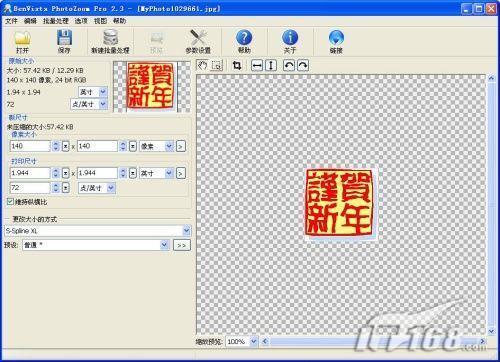Click the blue question mark 帮助 toolbar icon
500x362 pixels.
pos(244,42)
